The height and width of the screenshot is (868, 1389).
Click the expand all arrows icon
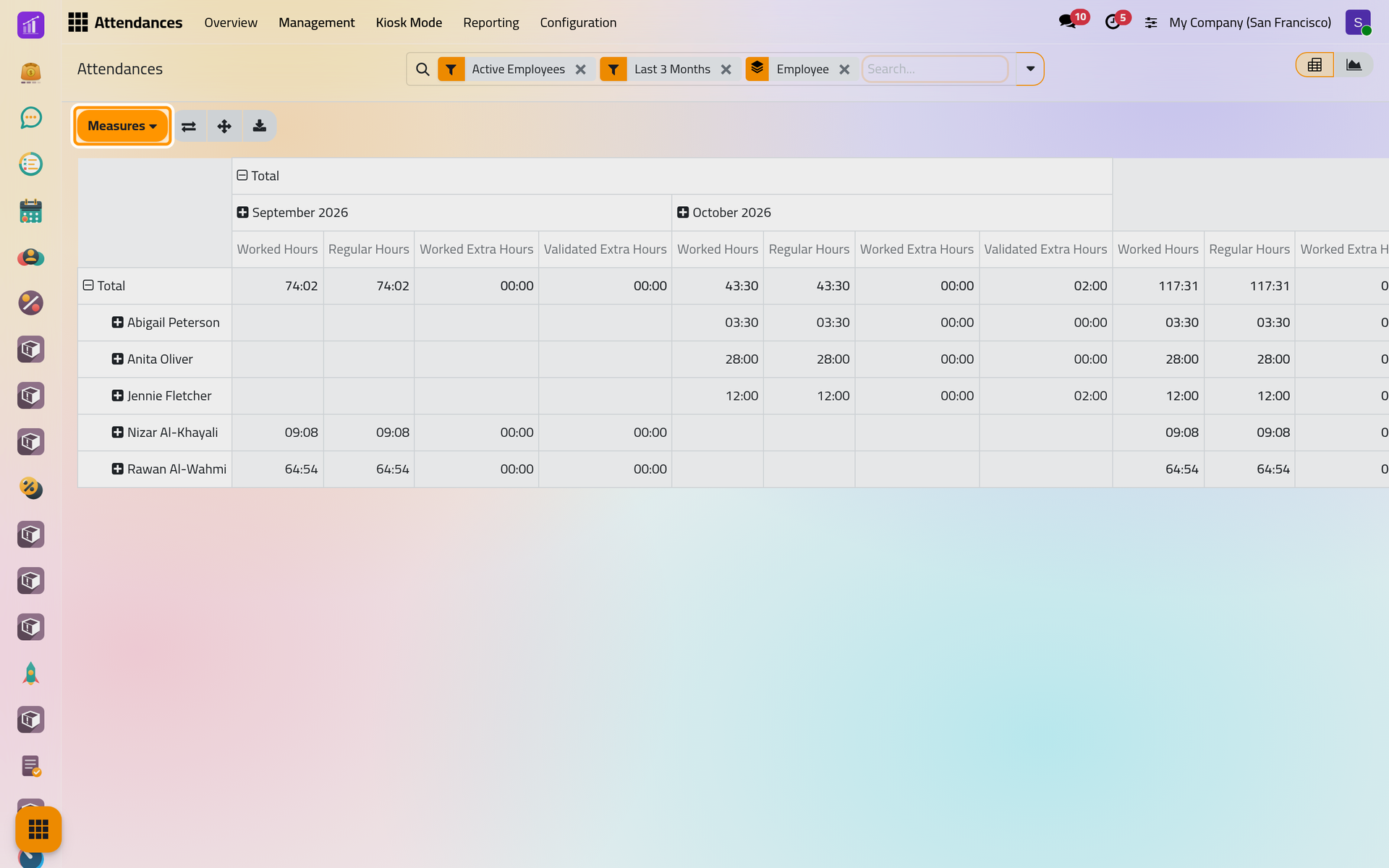[224, 126]
